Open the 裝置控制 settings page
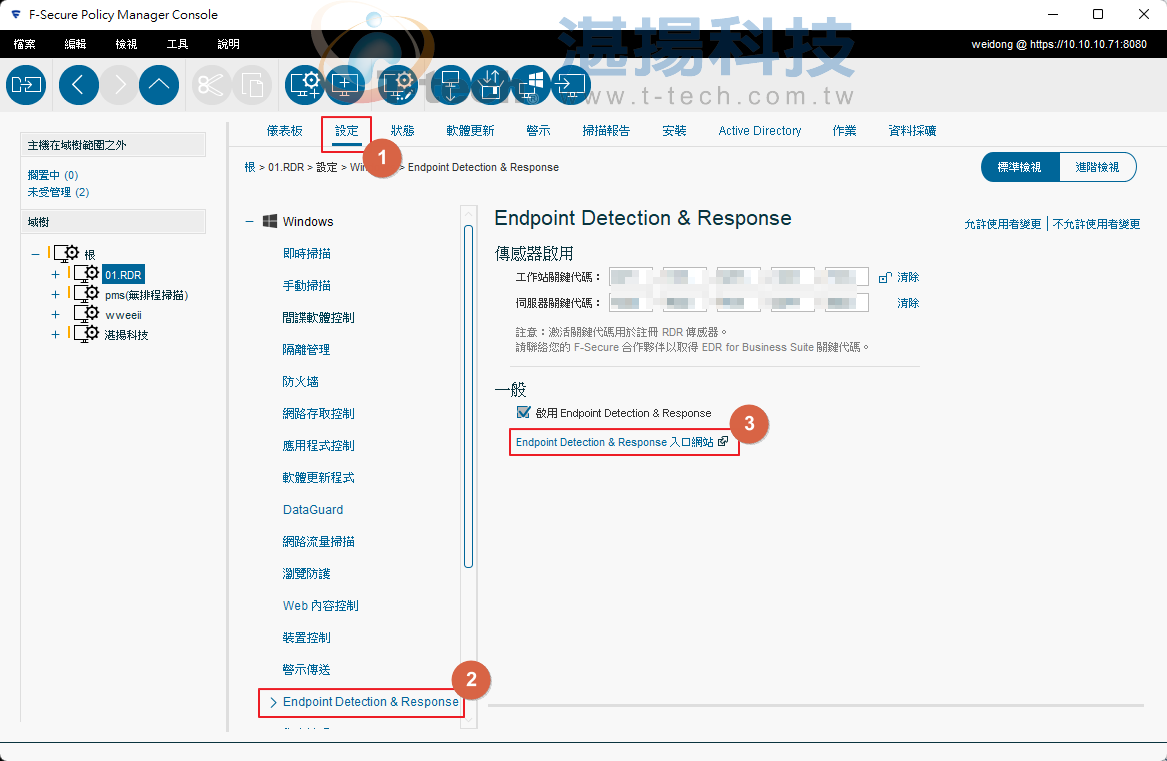This screenshot has width=1167, height=761. (x=307, y=638)
